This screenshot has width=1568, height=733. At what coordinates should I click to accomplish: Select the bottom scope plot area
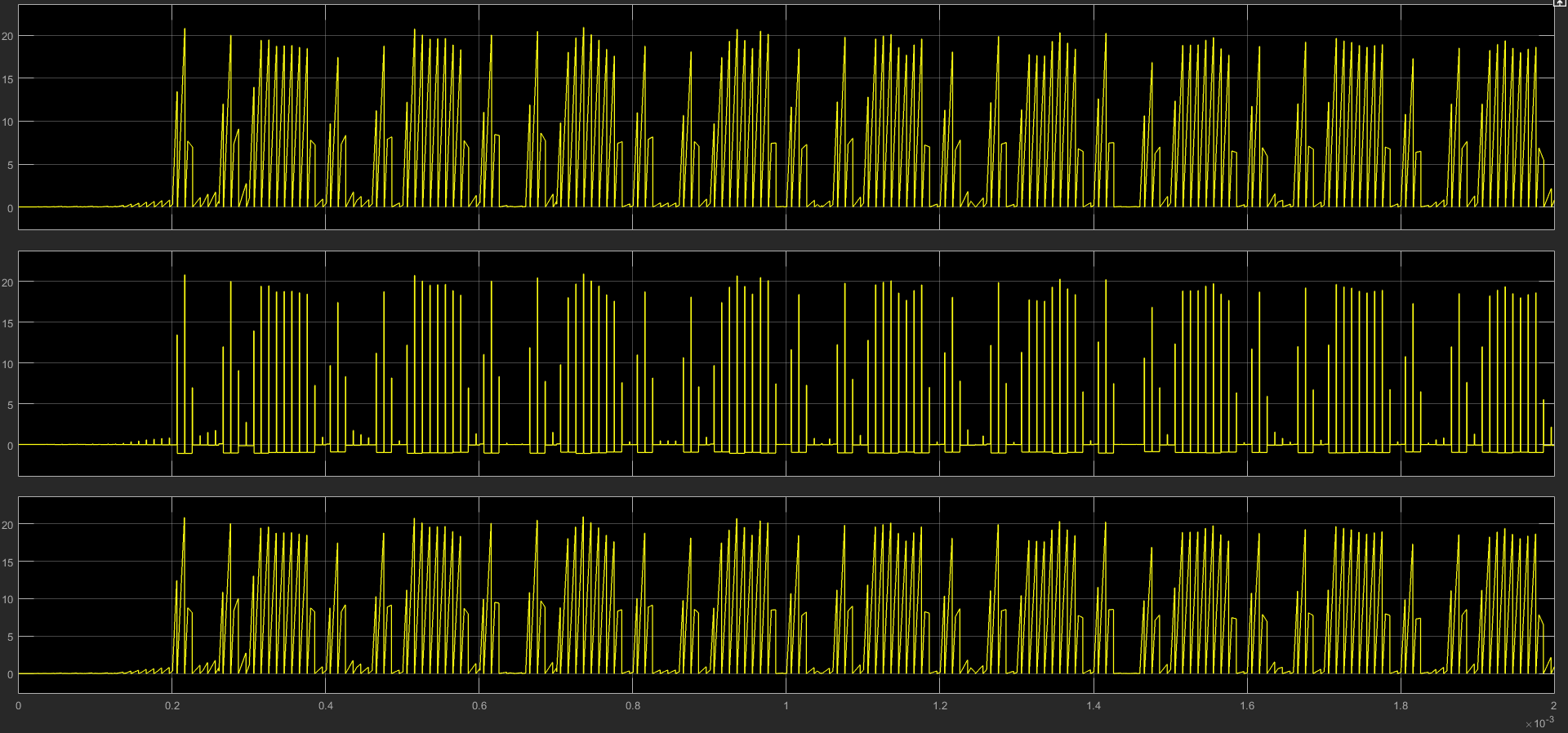786,596
